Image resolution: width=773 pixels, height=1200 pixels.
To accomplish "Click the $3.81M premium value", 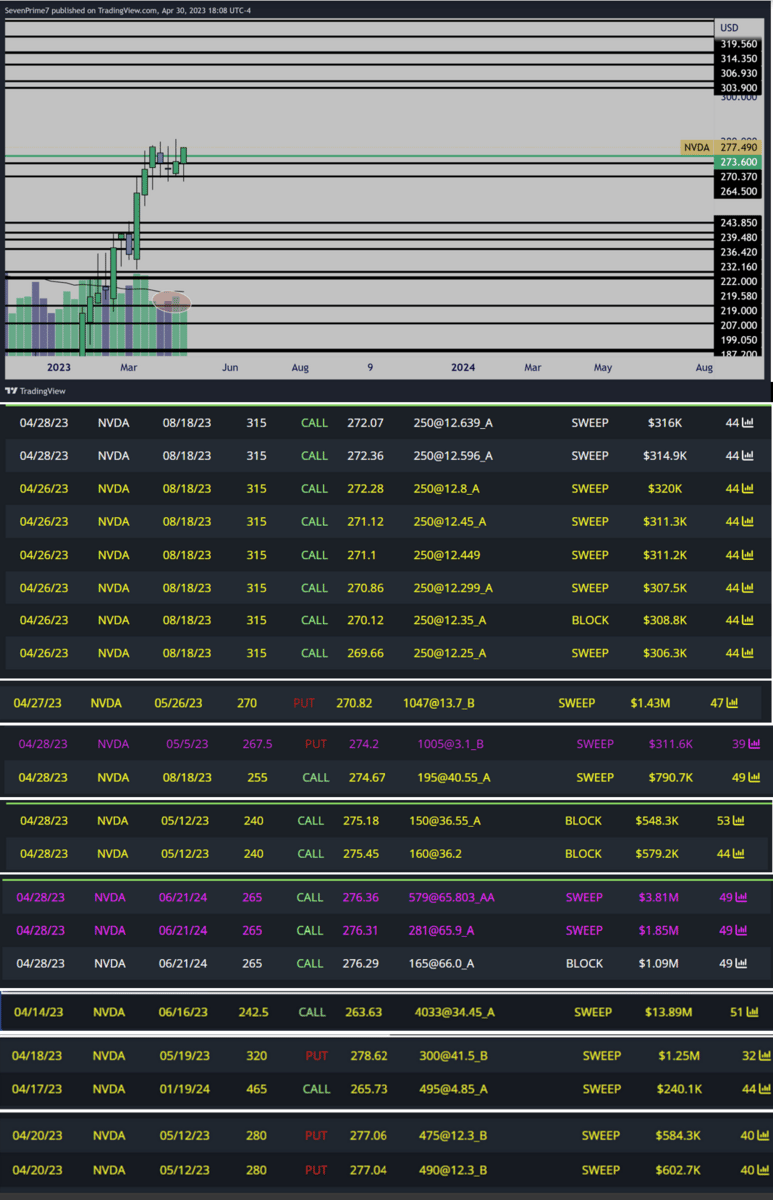I will click(659, 897).
